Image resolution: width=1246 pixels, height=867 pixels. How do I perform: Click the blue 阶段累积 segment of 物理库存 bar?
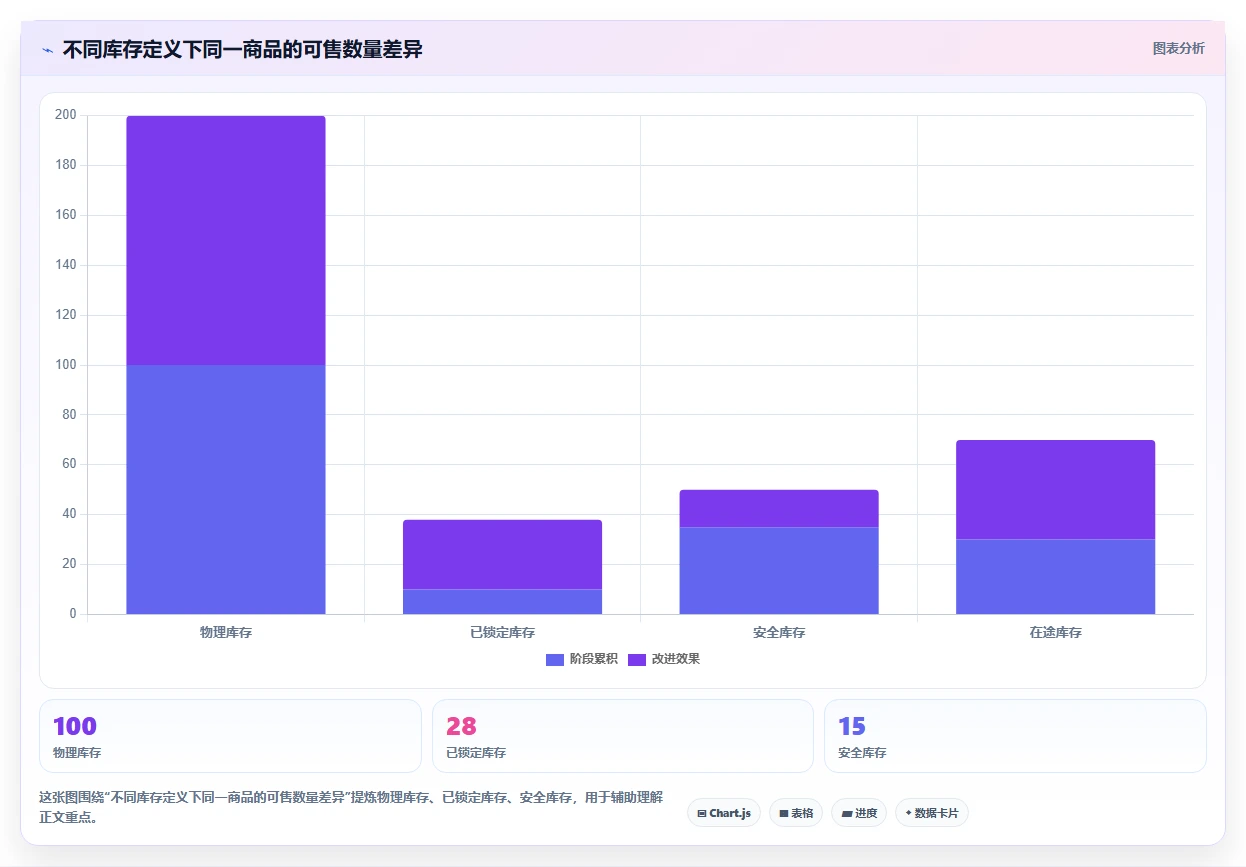coord(226,489)
